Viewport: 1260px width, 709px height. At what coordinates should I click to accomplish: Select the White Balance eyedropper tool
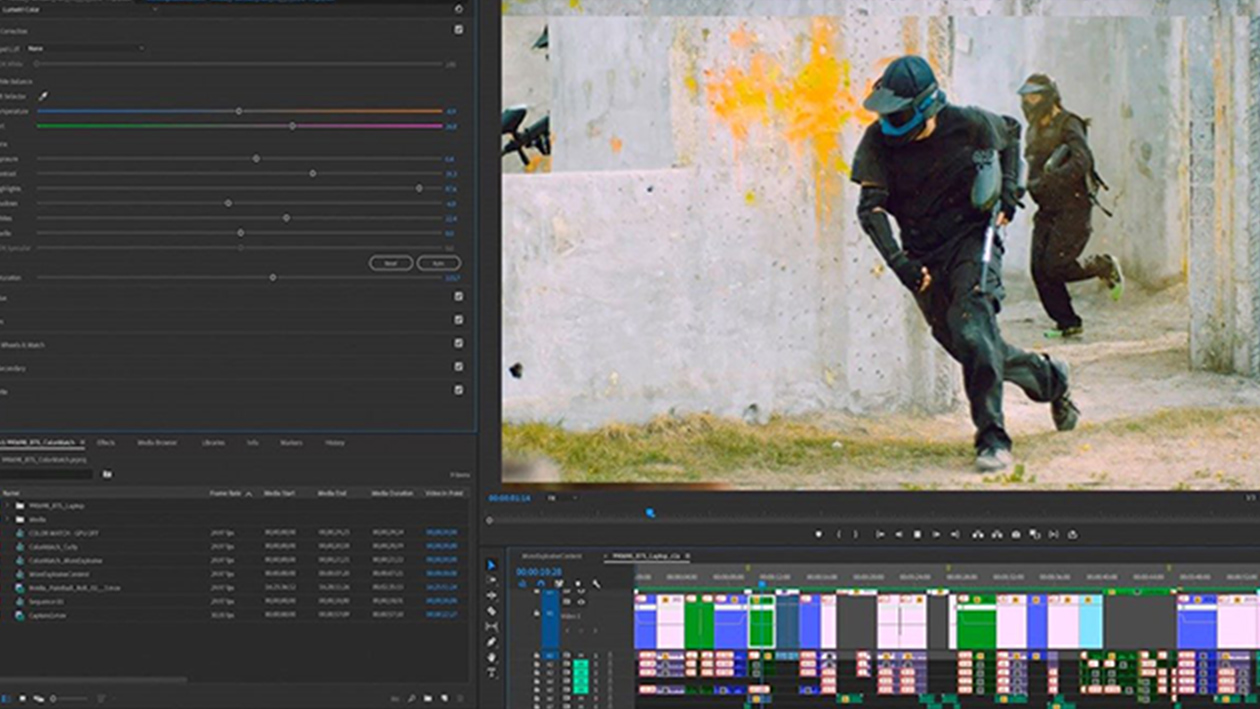[x=43, y=95]
